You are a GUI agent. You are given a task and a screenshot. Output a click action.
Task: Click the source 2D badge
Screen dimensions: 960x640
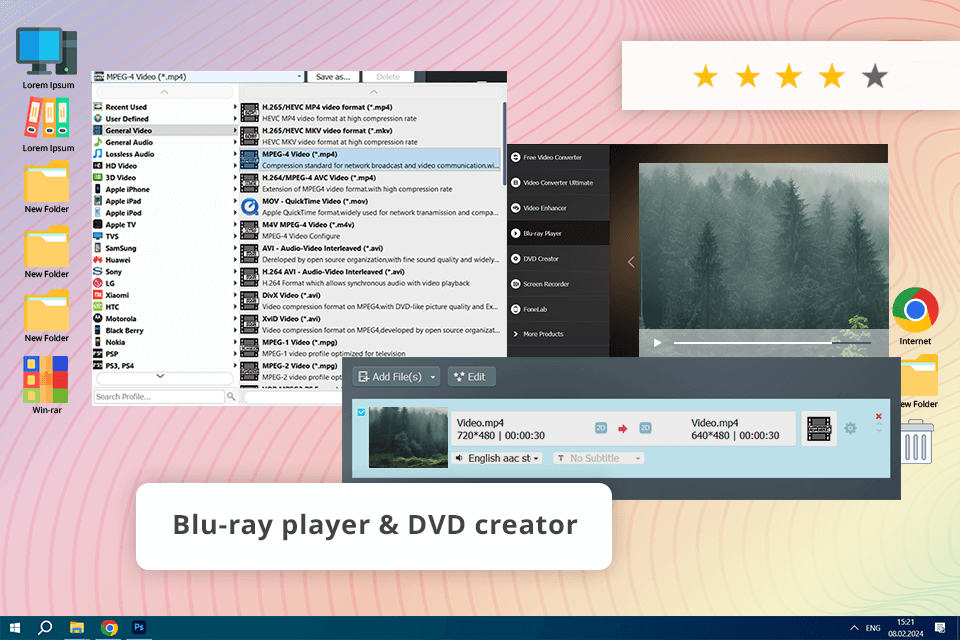tap(601, 428)
